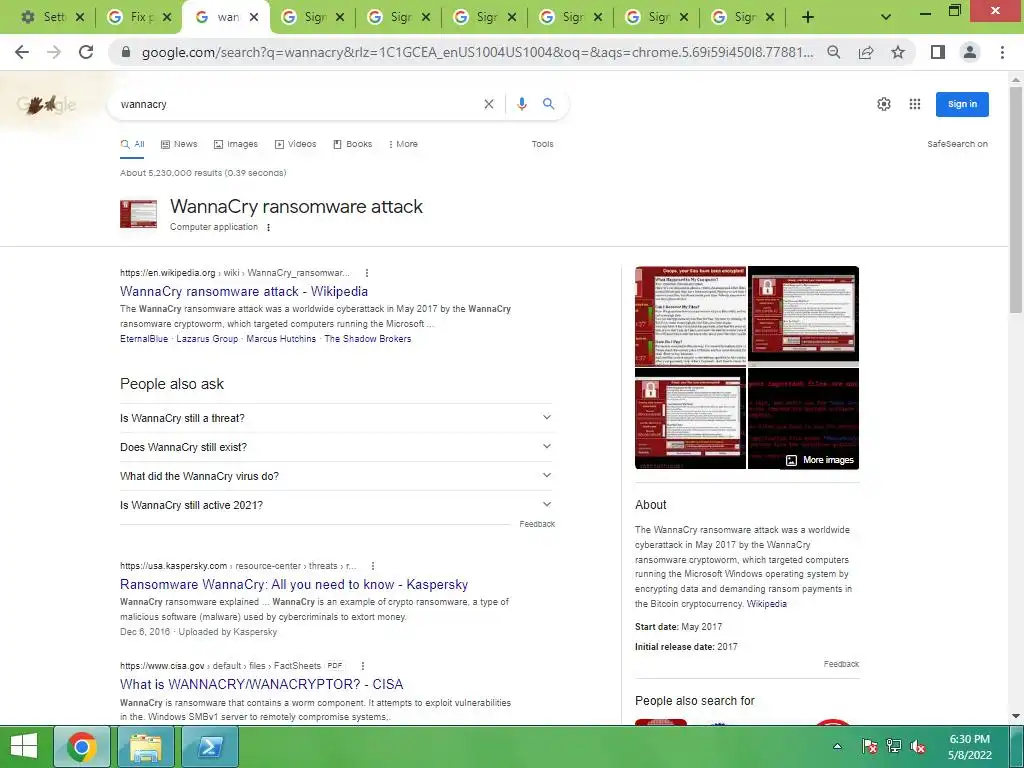Click the SafeSearch on label
This screenshot has width=1024, height=768.
click(957, 144)
